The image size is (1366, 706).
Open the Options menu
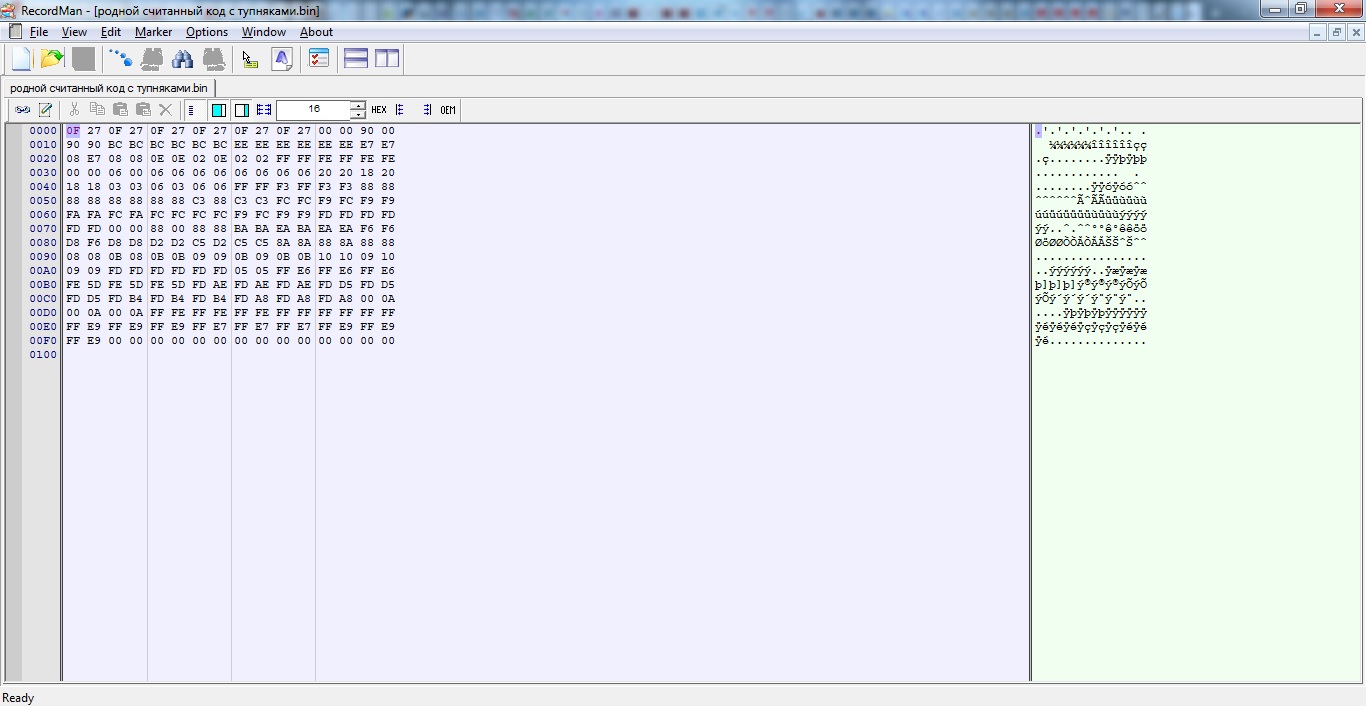point(207,32)
